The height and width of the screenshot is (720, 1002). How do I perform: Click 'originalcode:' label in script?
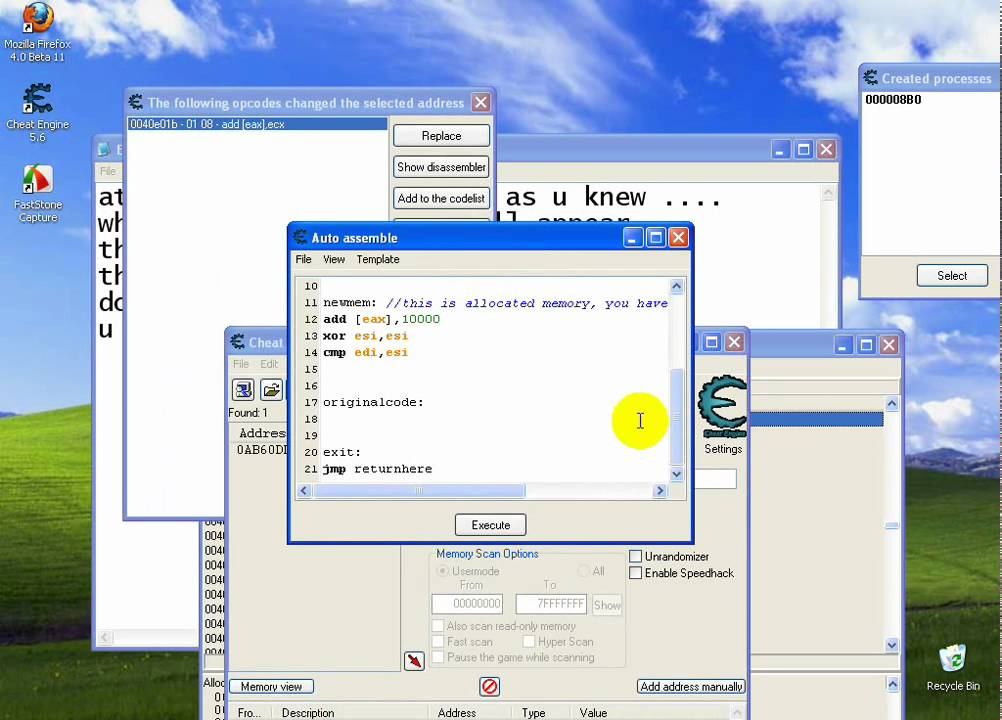coord(373,402)
